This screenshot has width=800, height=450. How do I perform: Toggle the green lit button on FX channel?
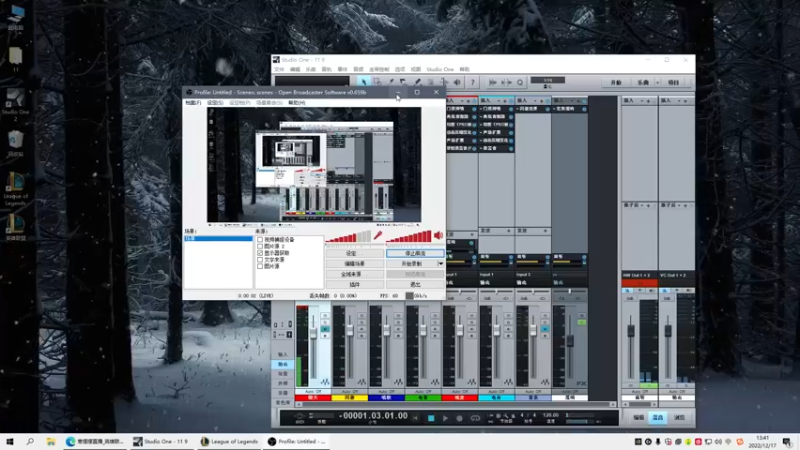coord(581,322)
